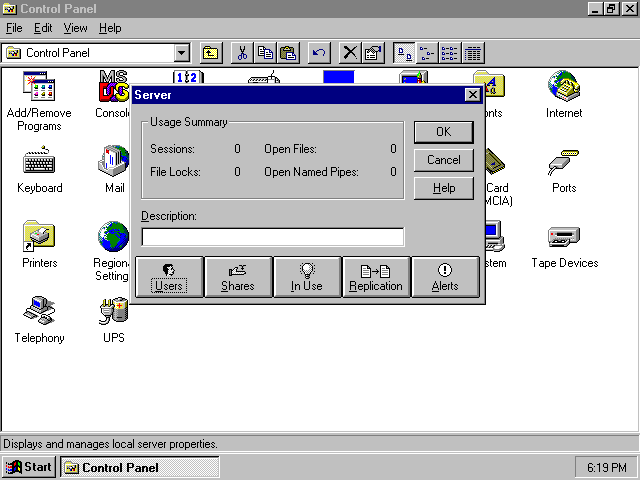Open the File menu
This screenshot has height=480, width=640.
14,28
